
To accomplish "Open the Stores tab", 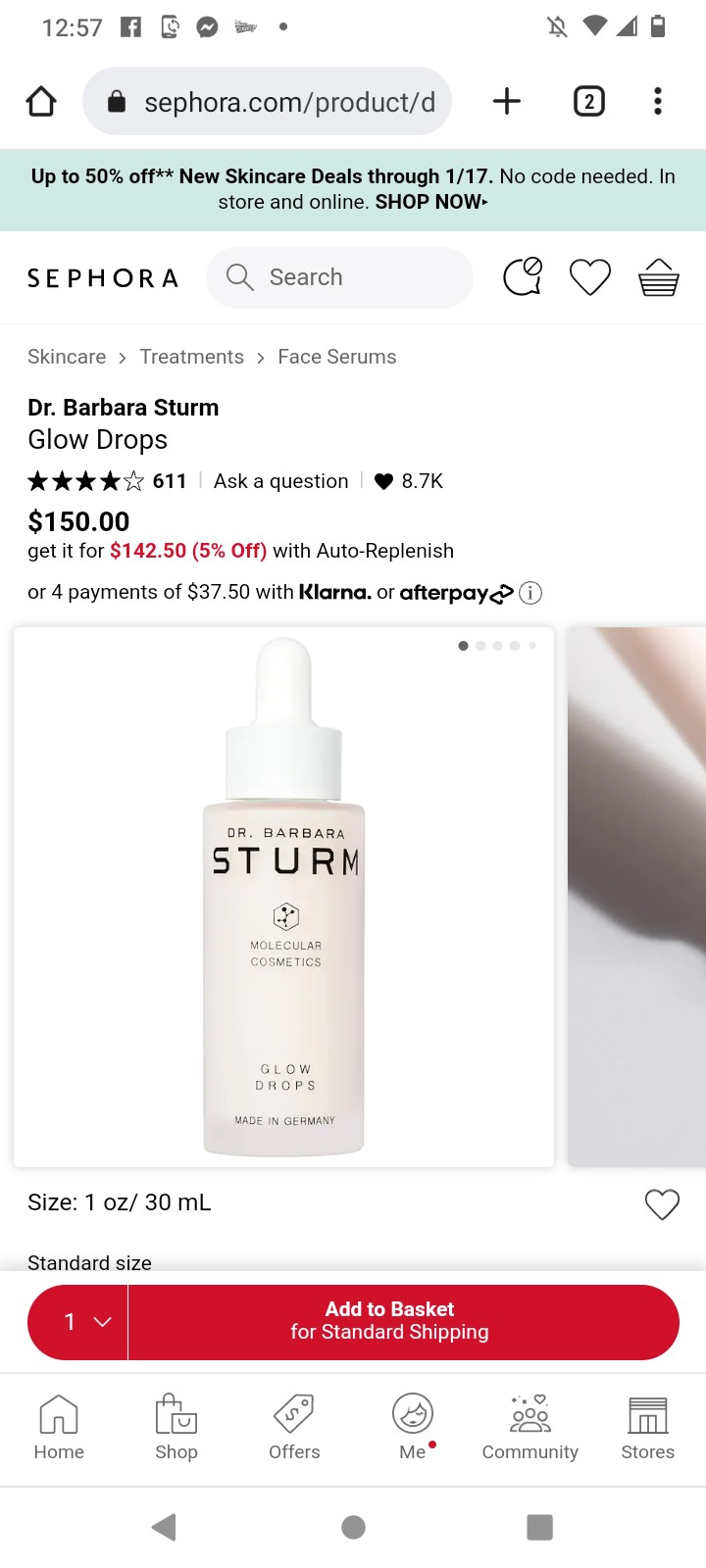I will pos(648,1428).
